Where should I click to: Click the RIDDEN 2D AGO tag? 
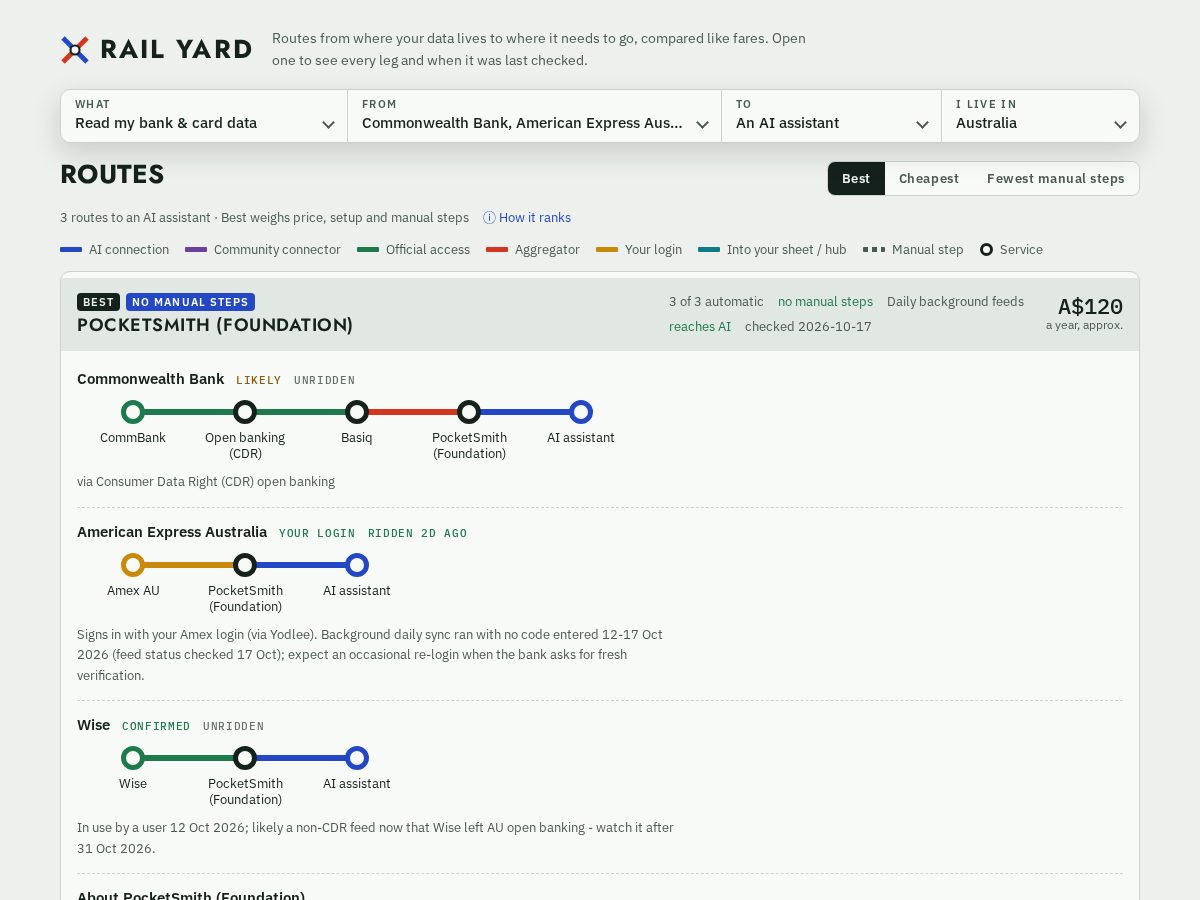[x=417, y=533]
